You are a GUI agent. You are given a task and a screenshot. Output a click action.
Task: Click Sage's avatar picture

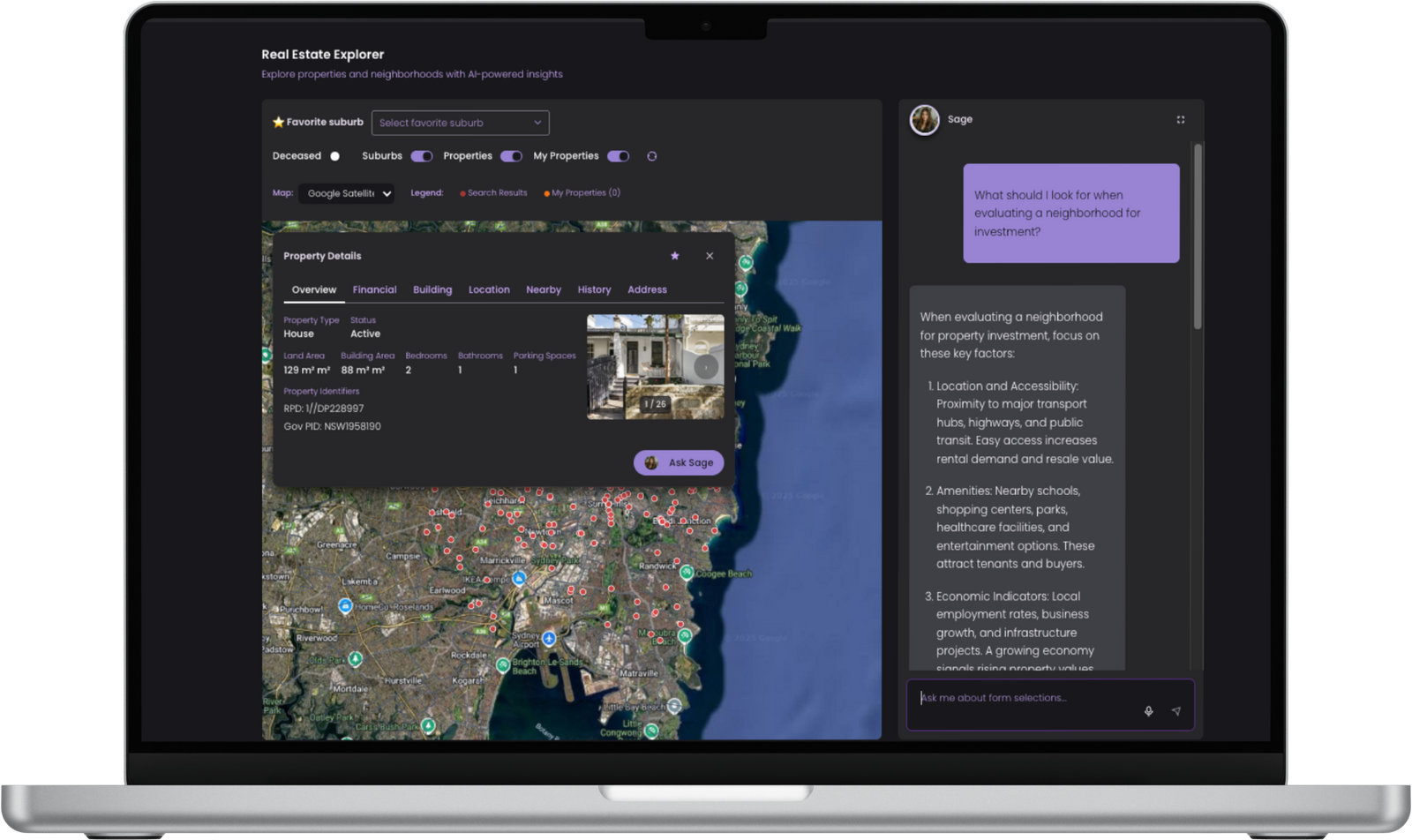click(925, 120)
